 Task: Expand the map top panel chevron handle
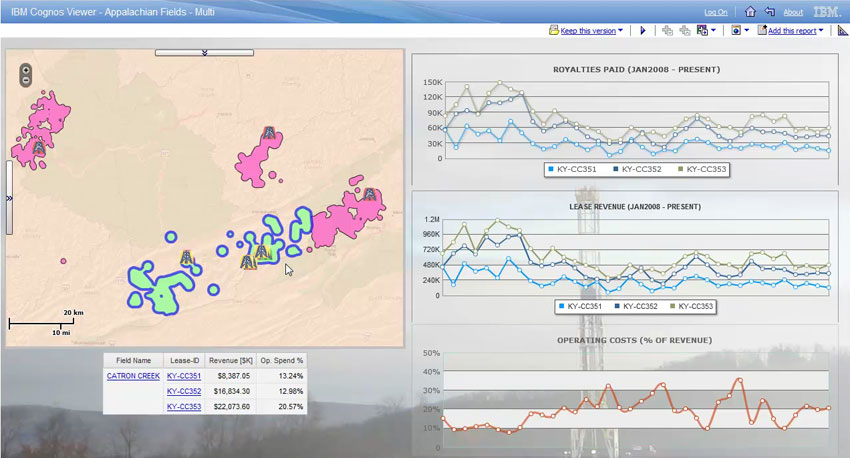[x=204, y=53]
